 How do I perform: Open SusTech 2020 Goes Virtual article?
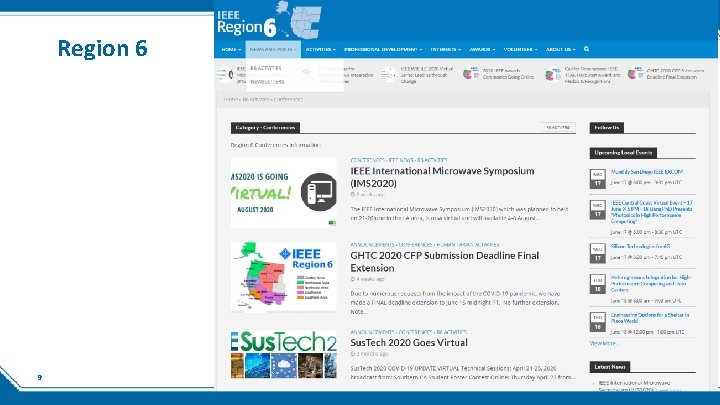409,343
